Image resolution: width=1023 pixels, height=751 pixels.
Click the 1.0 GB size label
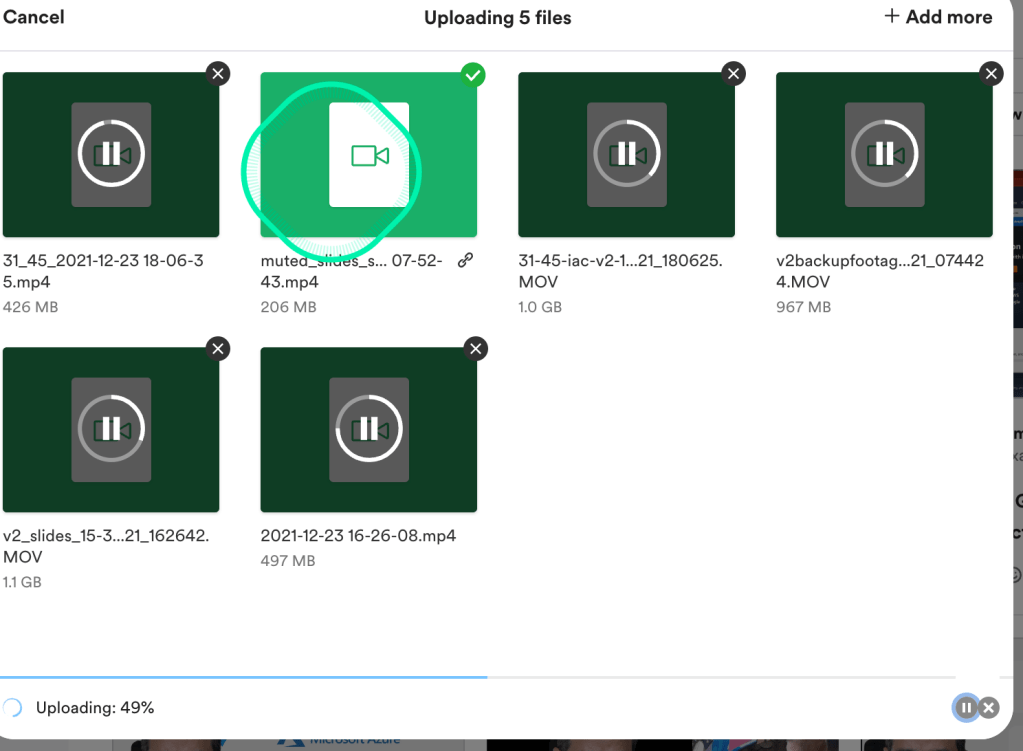pyautogui.click(x=540, y=307)
